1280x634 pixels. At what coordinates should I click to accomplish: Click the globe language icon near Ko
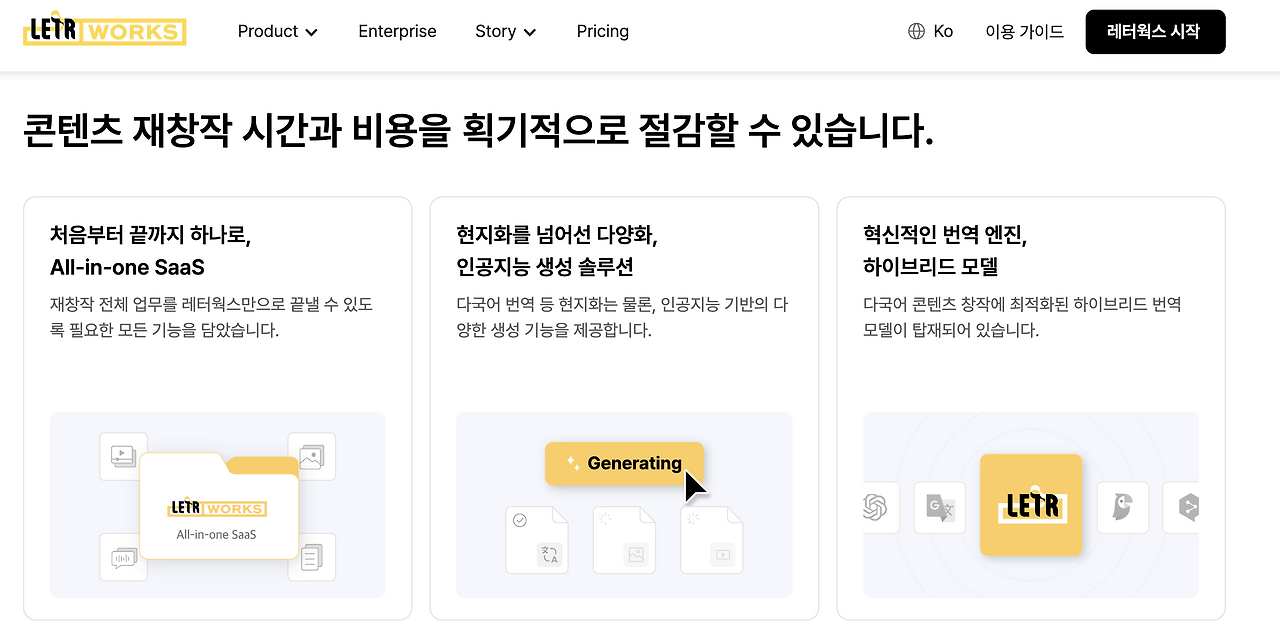pyautogui.click(x=914, y=31)
